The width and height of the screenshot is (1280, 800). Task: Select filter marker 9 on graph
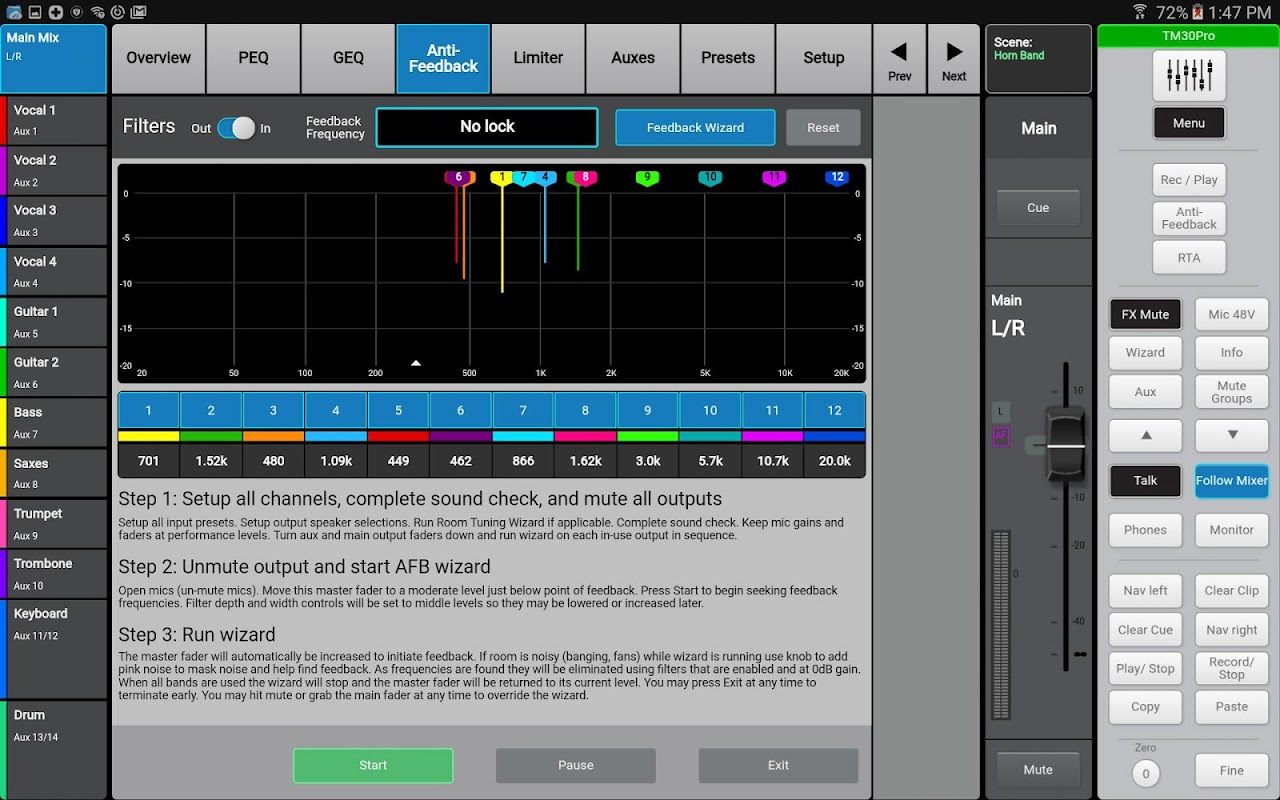click(x=647, y=178)
